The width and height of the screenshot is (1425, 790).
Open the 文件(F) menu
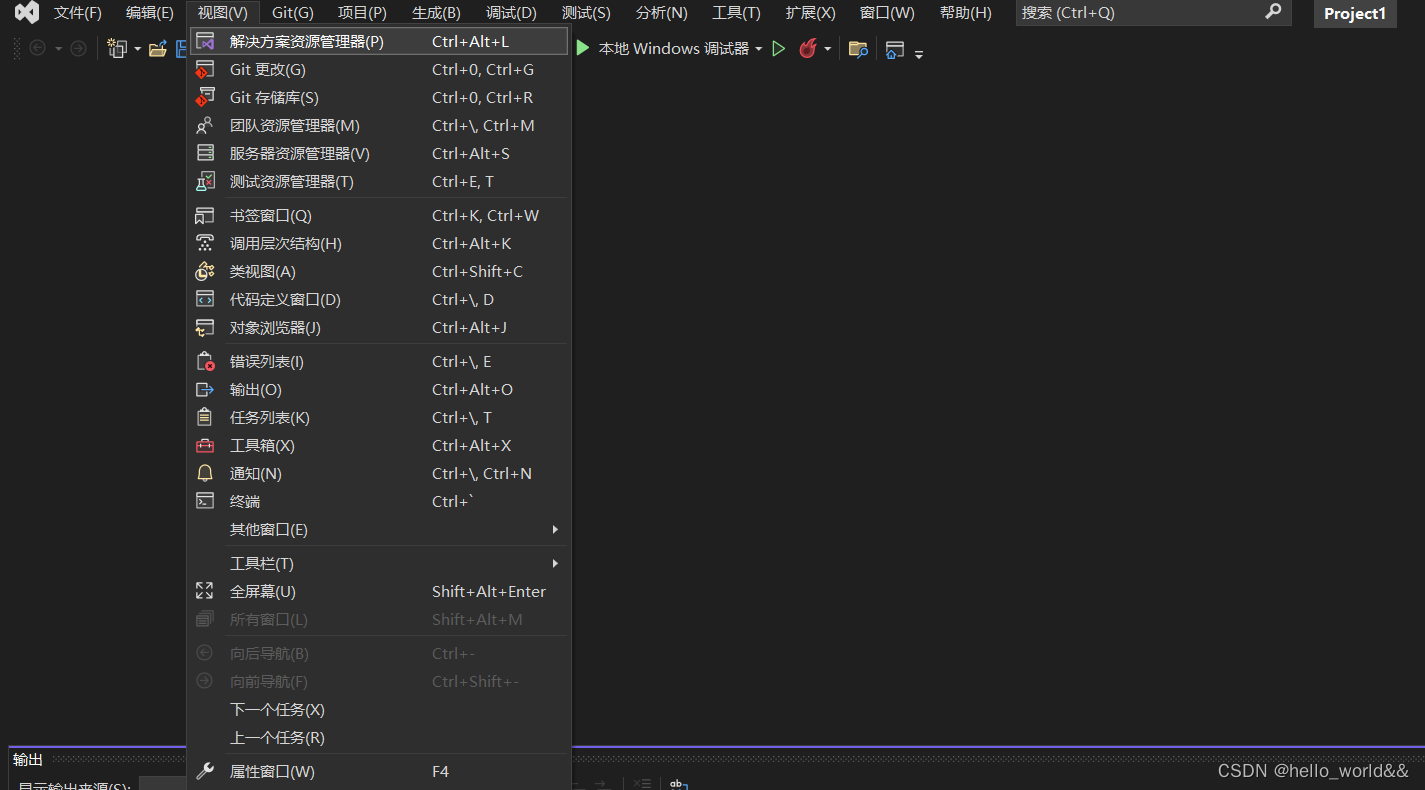tap(78, 13)
